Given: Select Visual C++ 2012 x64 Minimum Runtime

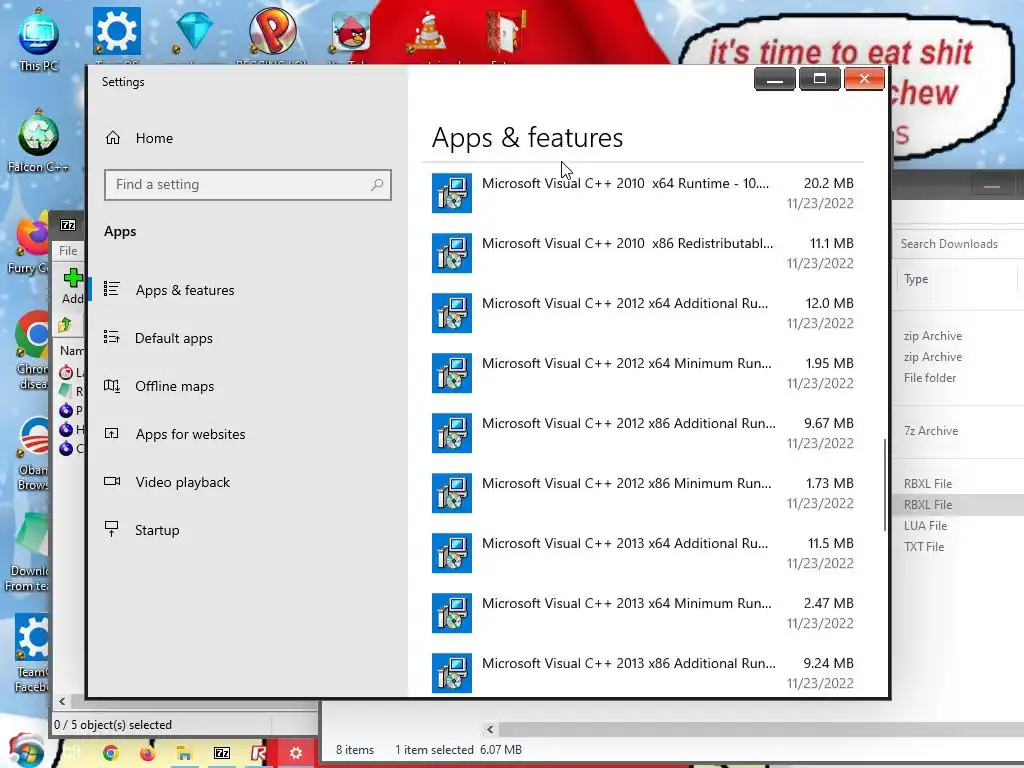Looking at the screenshot, I should [643, 373].
